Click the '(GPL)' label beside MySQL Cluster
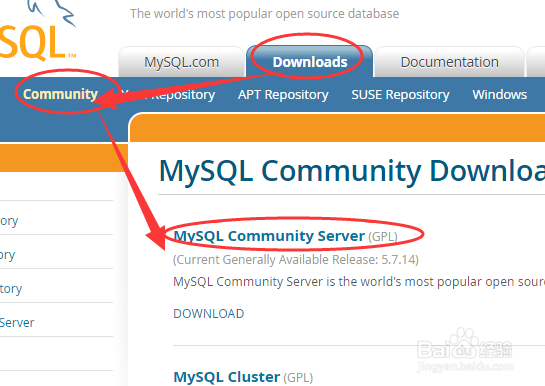 pyautogui.click(x=298, y=378)
